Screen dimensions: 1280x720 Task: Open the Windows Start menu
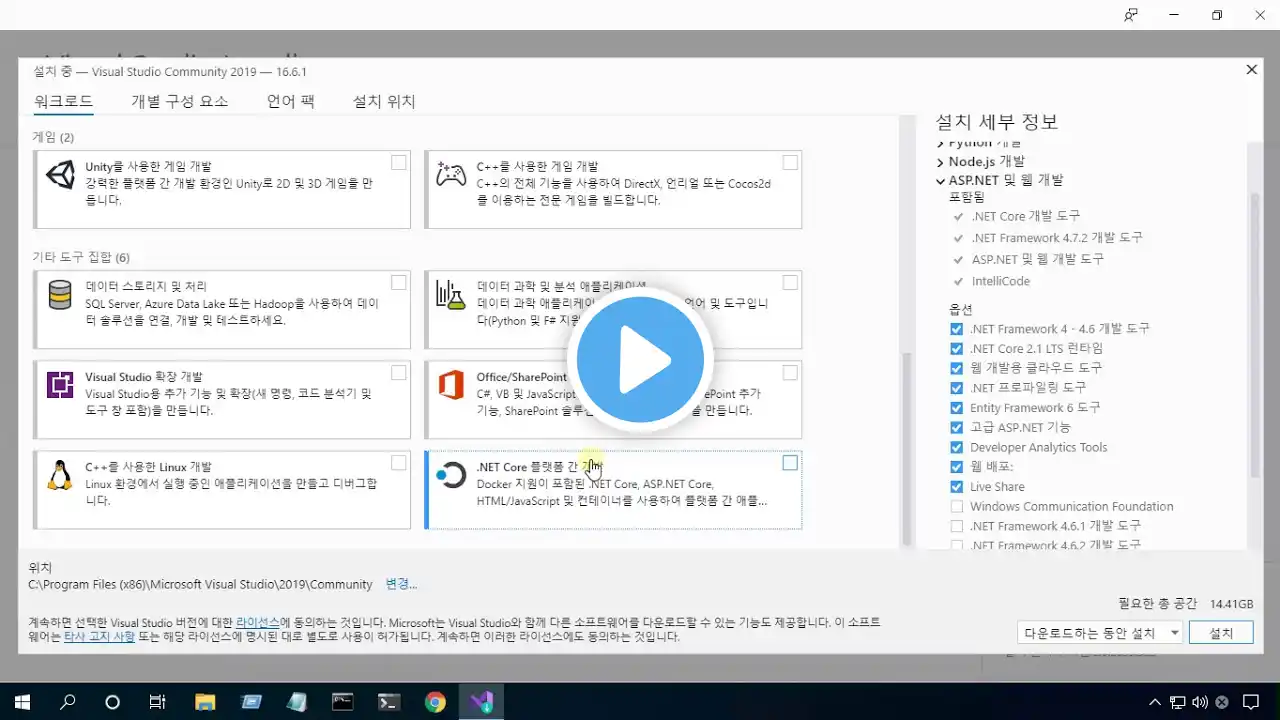(22, 702)
